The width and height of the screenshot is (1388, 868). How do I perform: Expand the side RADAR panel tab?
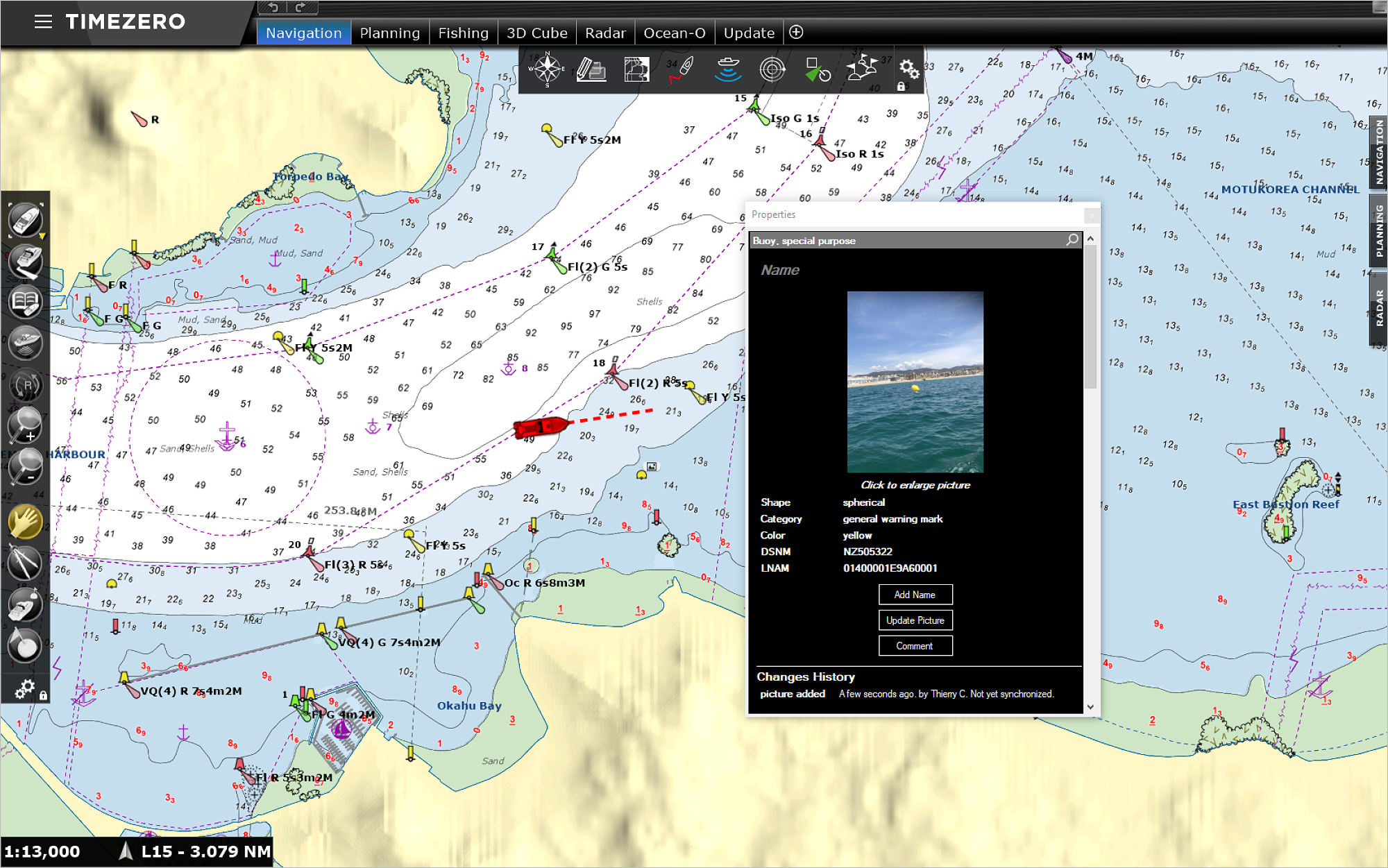coord(1378,307)
